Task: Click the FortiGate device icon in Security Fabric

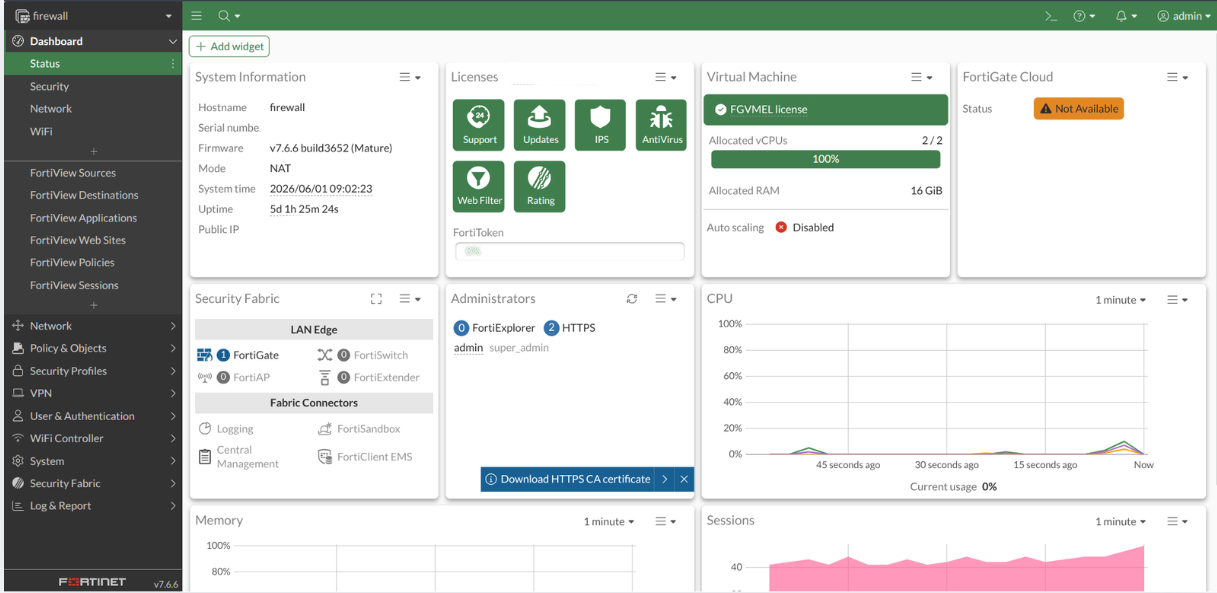Action: pyautogui.click(x=205, y=355)
